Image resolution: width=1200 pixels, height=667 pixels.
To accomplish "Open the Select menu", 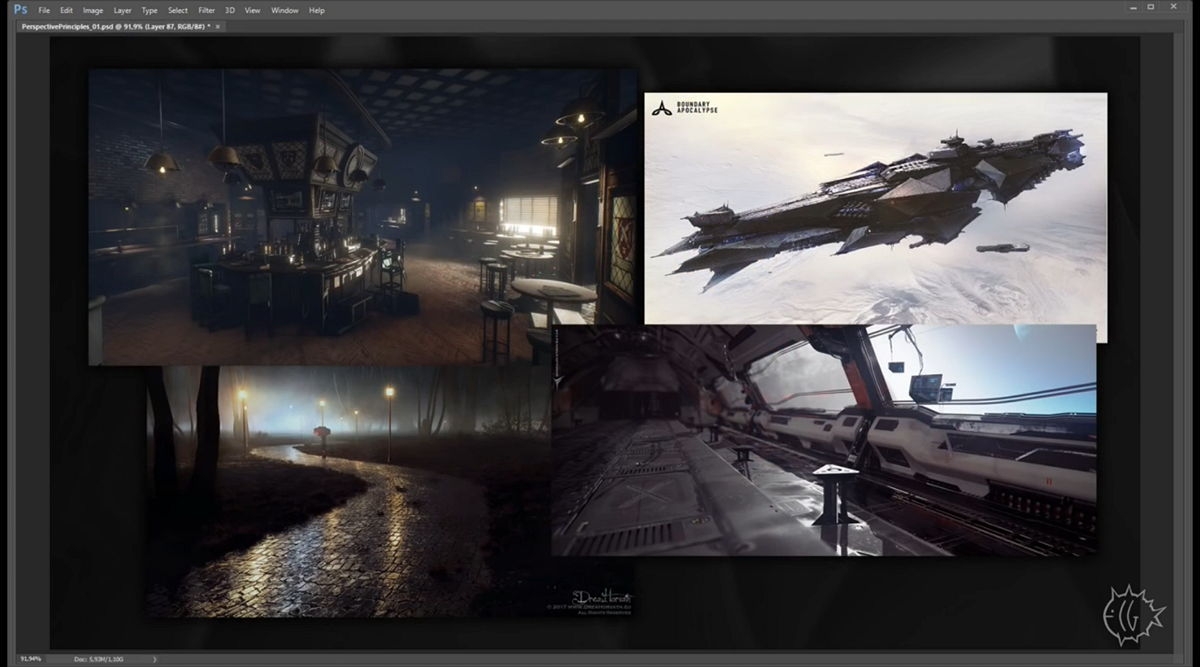I will point(178,10).
